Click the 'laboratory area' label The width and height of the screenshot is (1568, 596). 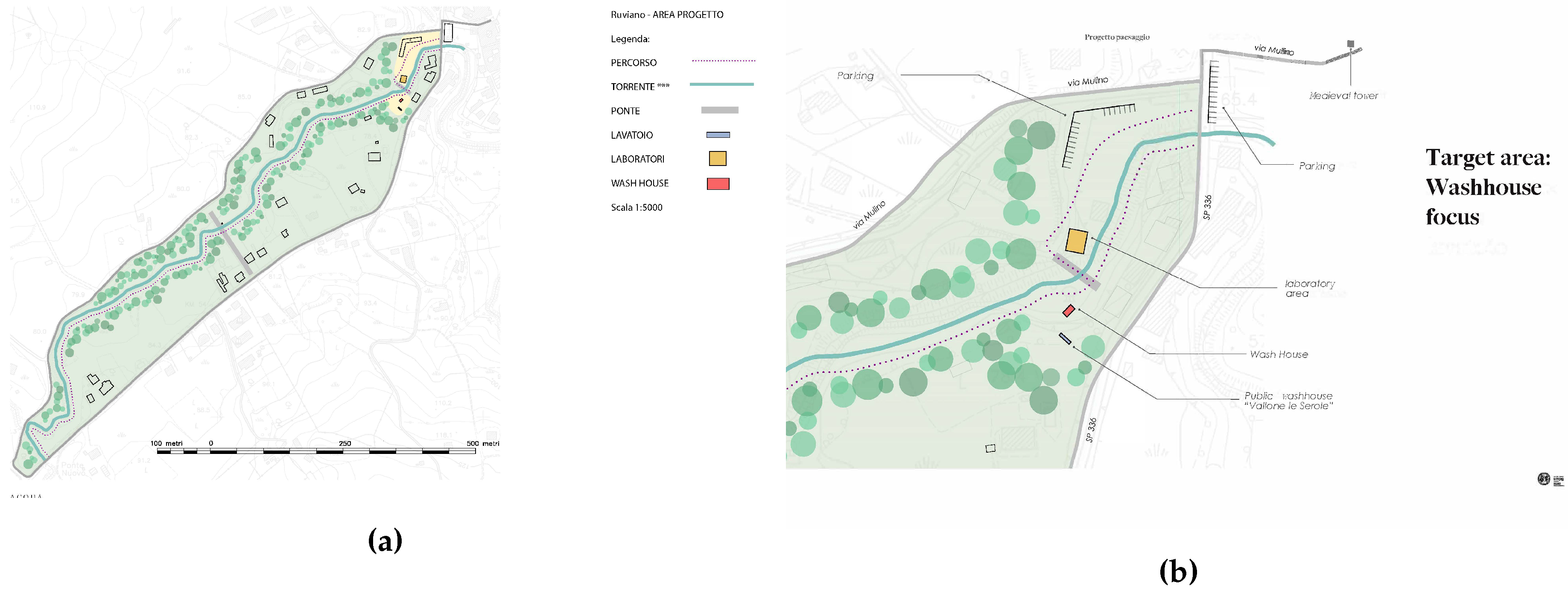click(1309, 288)
